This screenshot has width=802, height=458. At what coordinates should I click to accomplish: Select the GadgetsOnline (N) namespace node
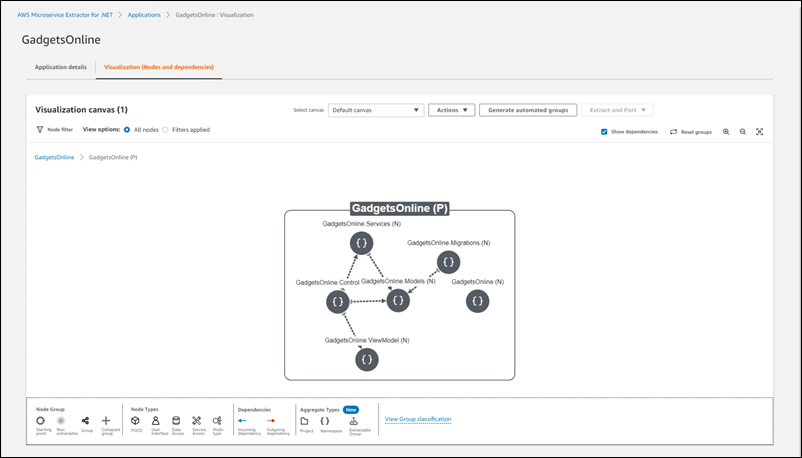click(x=477, y=301)
